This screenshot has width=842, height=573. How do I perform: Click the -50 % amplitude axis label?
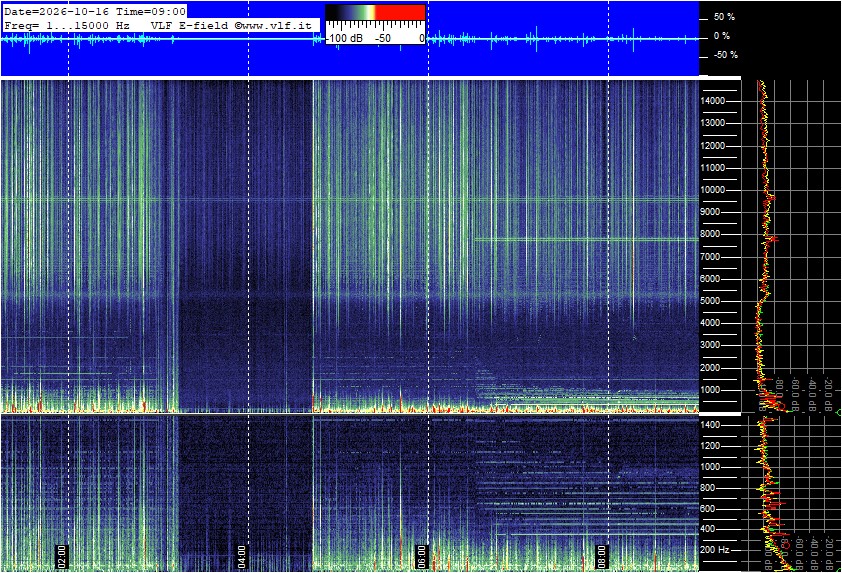point(725,55)
